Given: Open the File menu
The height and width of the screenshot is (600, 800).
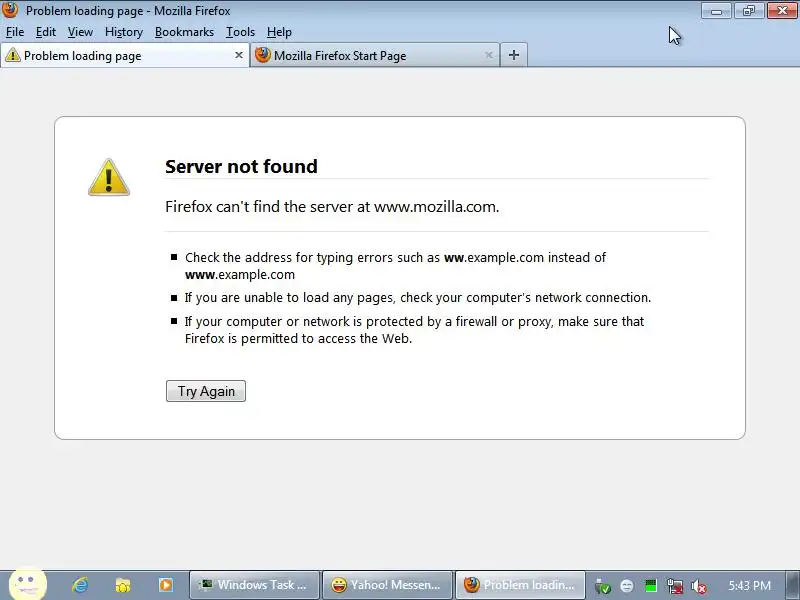Looking at the screenshot, I should pos(15,32).
